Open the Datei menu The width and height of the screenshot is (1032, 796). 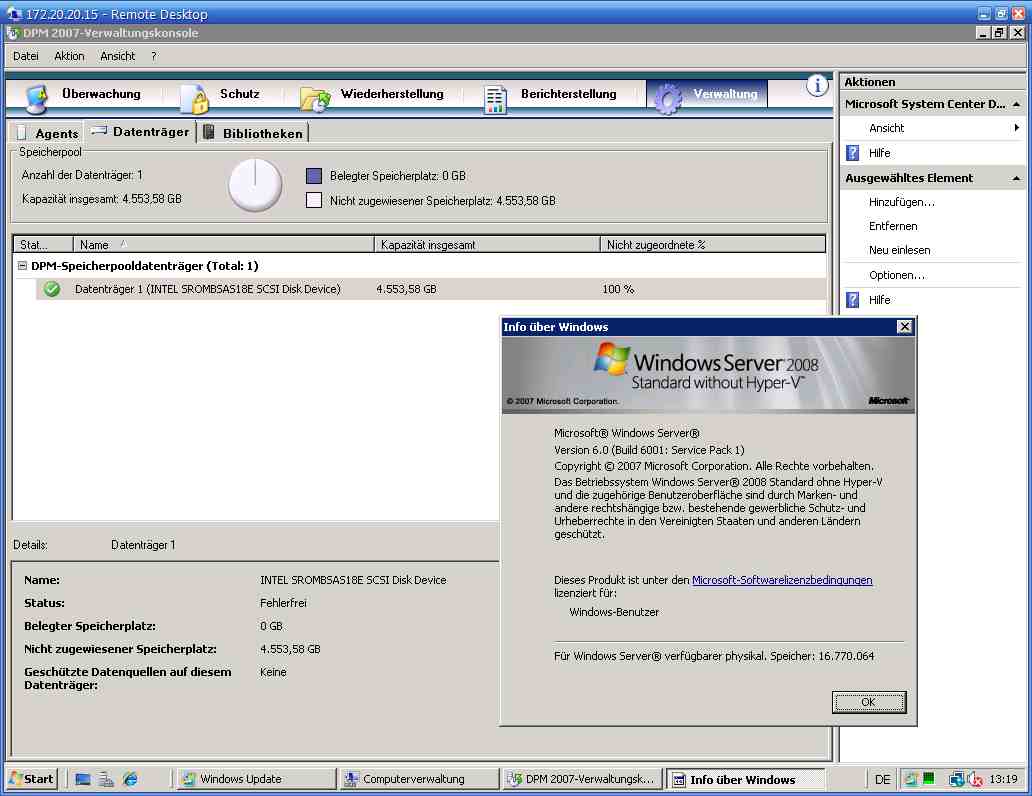coord(25,56)
